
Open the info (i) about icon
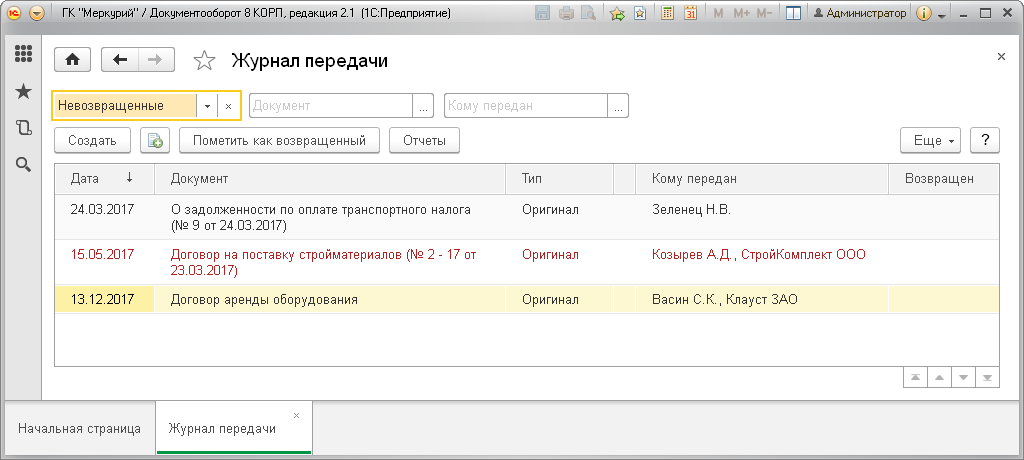click(923, 12)
